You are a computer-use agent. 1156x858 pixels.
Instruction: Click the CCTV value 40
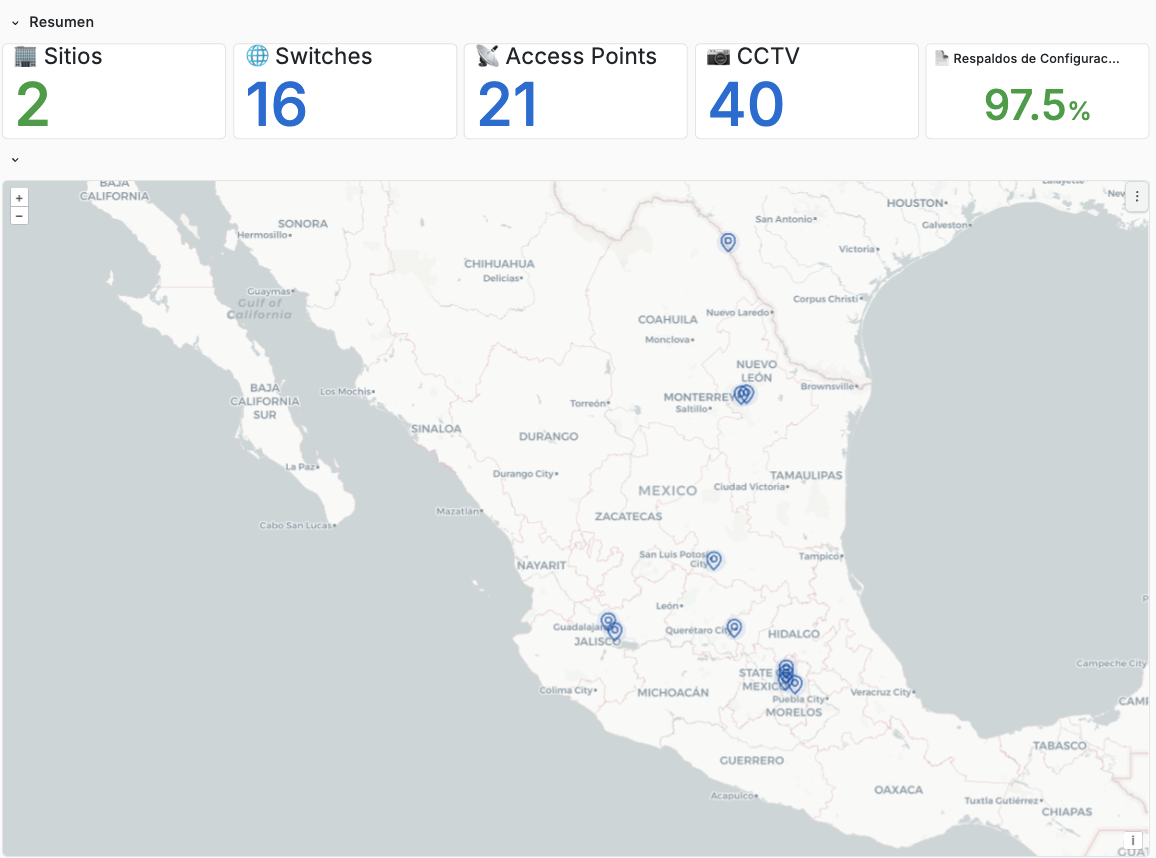click(746, 105)
